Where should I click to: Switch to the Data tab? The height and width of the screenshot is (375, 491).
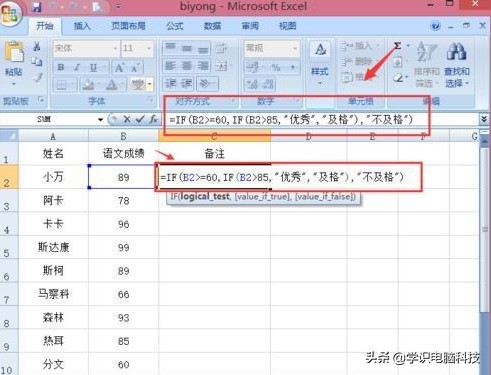[x=212, y=26]
